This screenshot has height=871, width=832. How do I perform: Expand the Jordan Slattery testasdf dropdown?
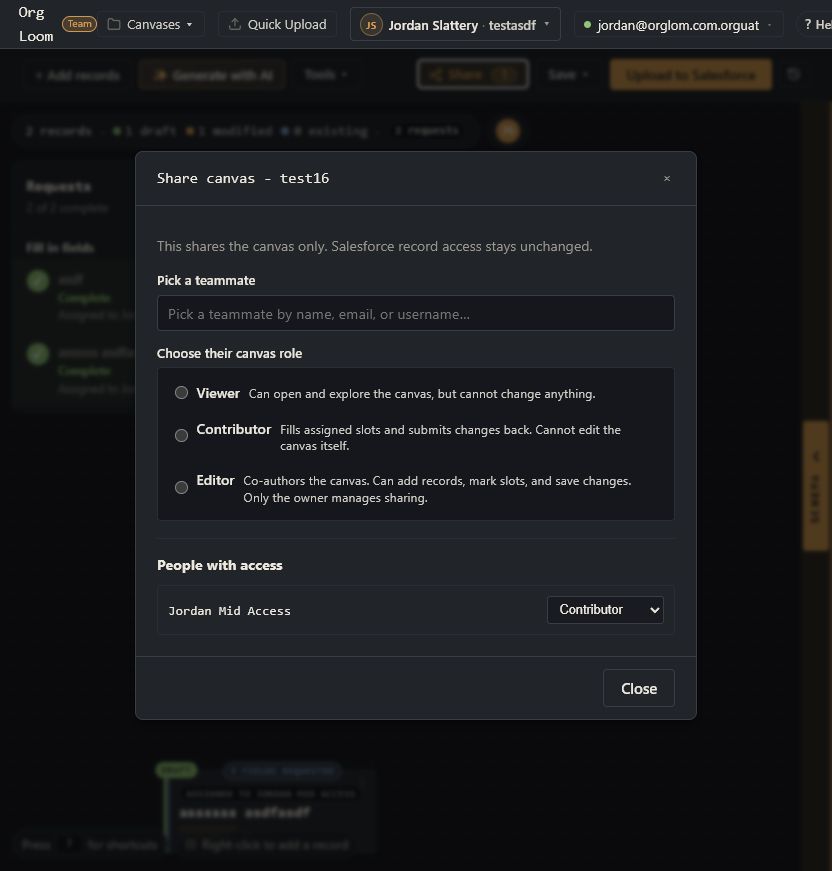click(547, 24)
